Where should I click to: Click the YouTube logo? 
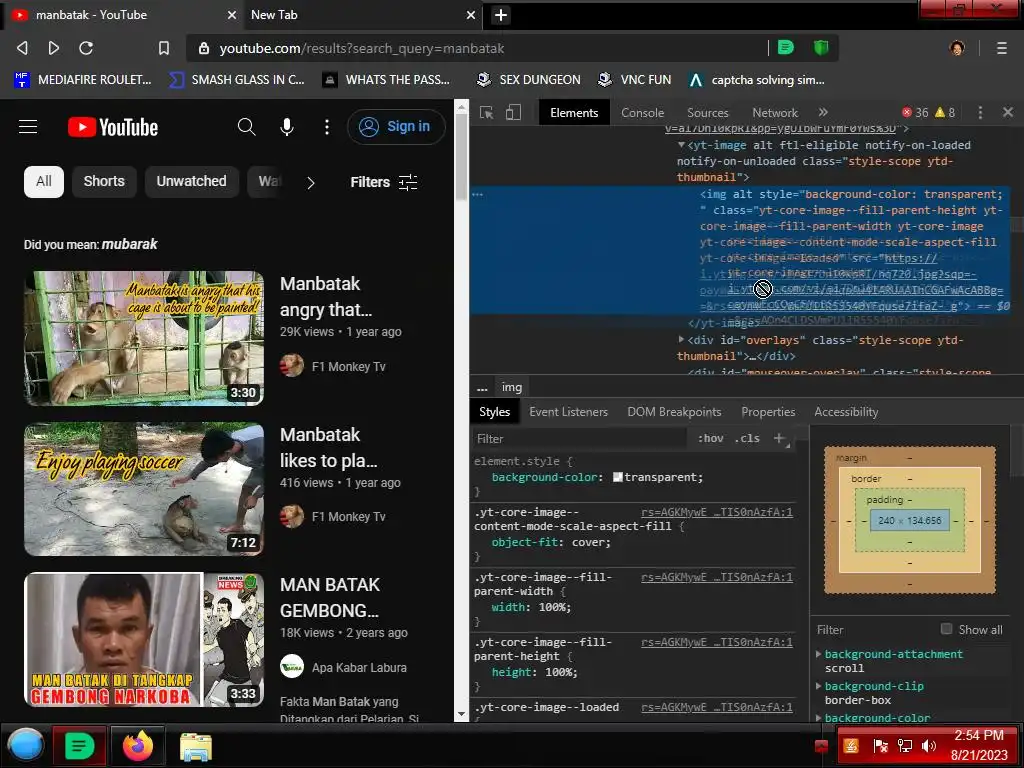[x=113, y=127]
